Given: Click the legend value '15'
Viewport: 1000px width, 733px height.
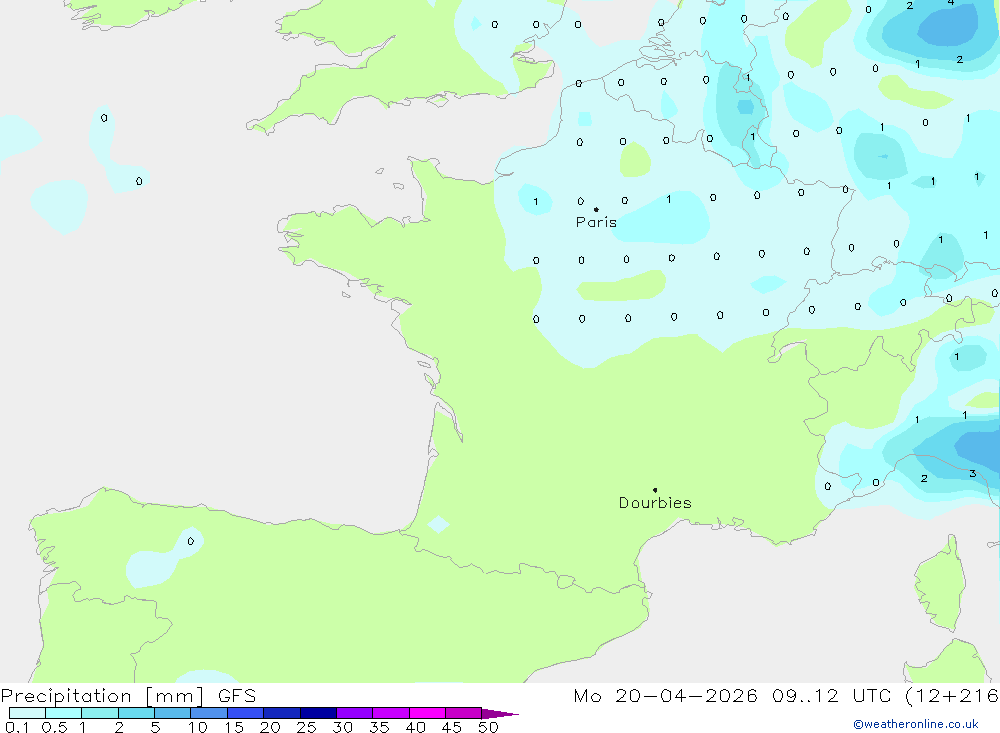Looking at the screenshot, I should (x=233, y=727).
